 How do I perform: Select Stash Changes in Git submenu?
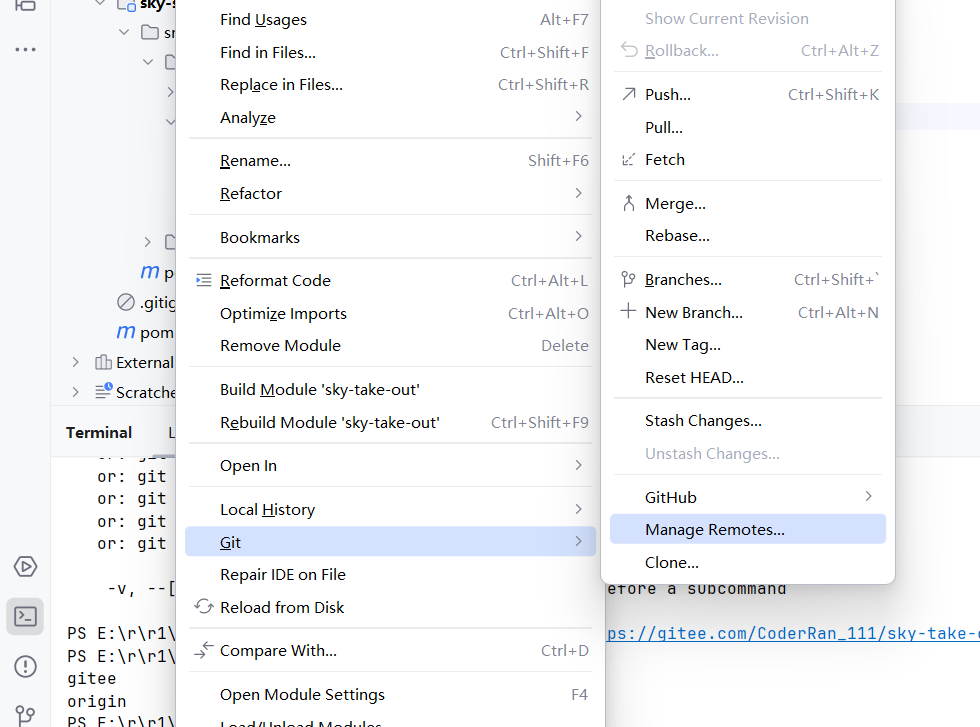tap(748, 421)
